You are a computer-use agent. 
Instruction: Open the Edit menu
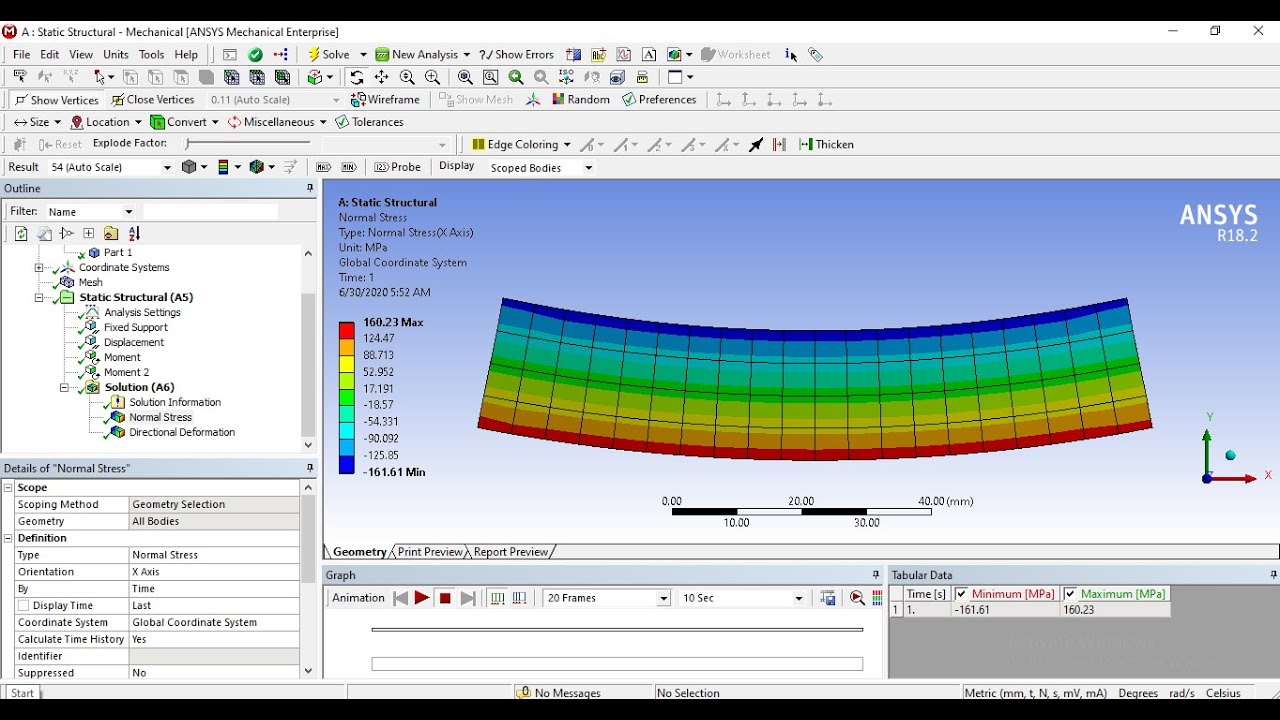[49, 54]
